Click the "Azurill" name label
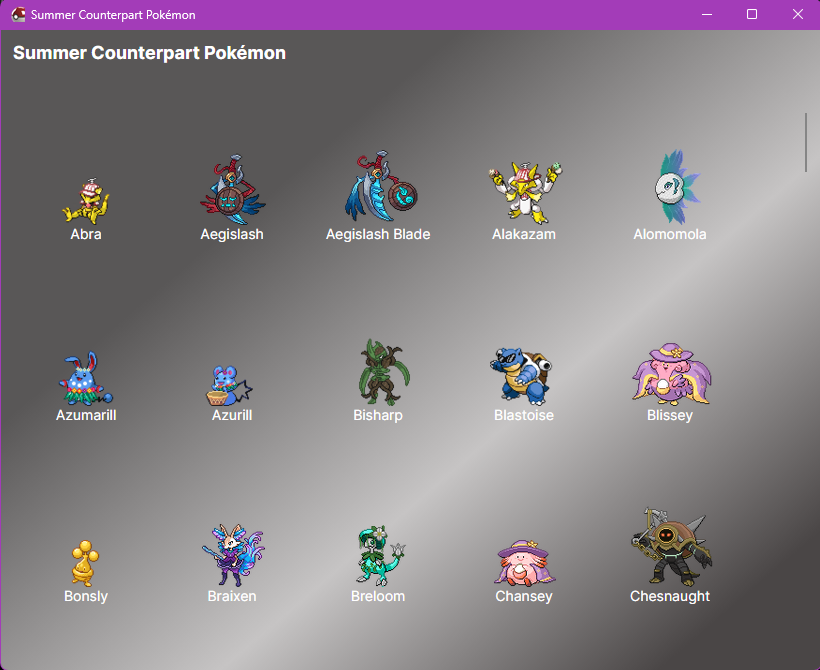This screenshot has width=820, height=670. coord(232,415)
